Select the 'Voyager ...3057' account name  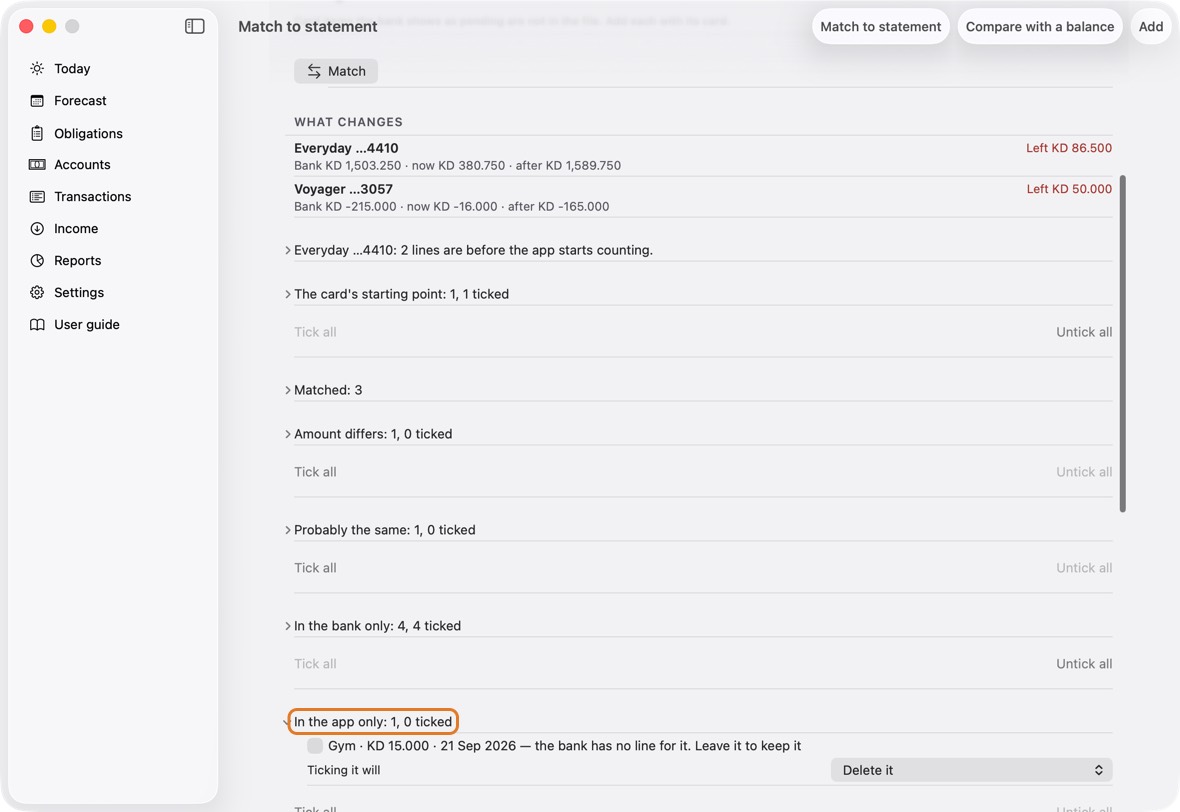[343, 189]
